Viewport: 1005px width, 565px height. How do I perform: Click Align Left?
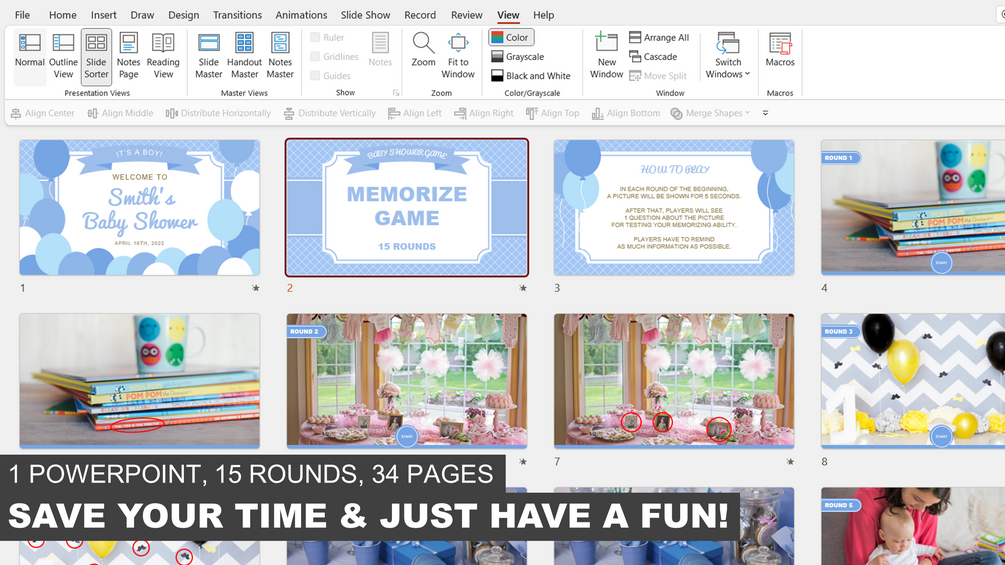415,113
